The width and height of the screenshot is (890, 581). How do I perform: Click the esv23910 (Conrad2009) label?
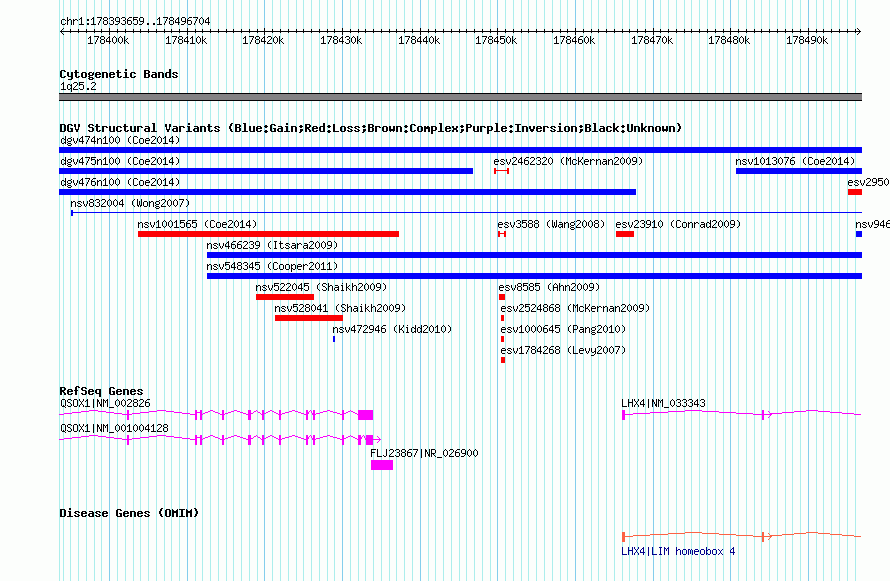(x=678, y=224)
